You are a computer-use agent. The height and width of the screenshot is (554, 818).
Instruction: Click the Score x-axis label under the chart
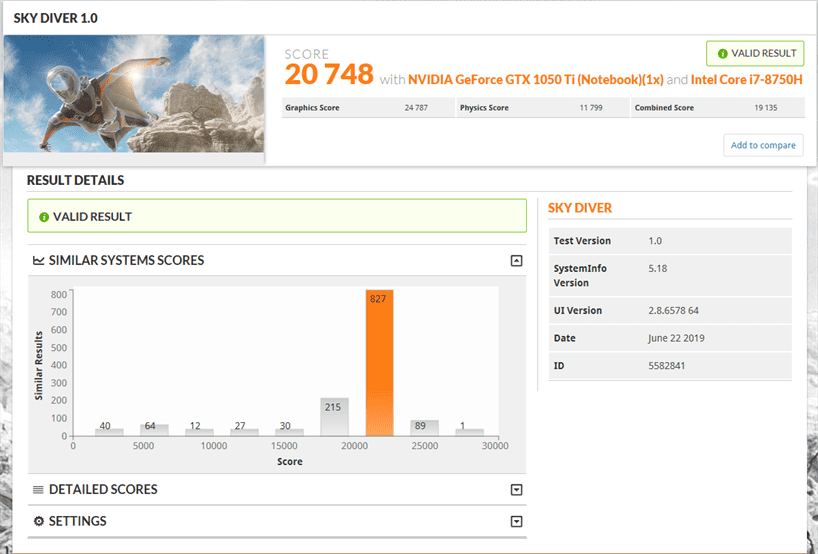(x=290, y=462)
